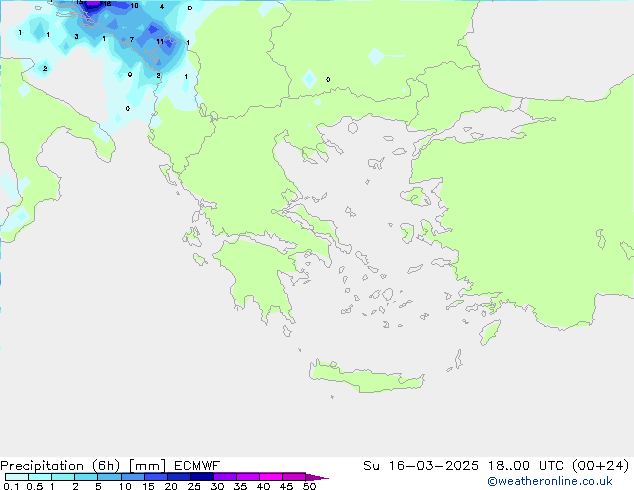Click the '0.5' legend scale label
This screenshot has height=490, width=634.
point(35,486)
